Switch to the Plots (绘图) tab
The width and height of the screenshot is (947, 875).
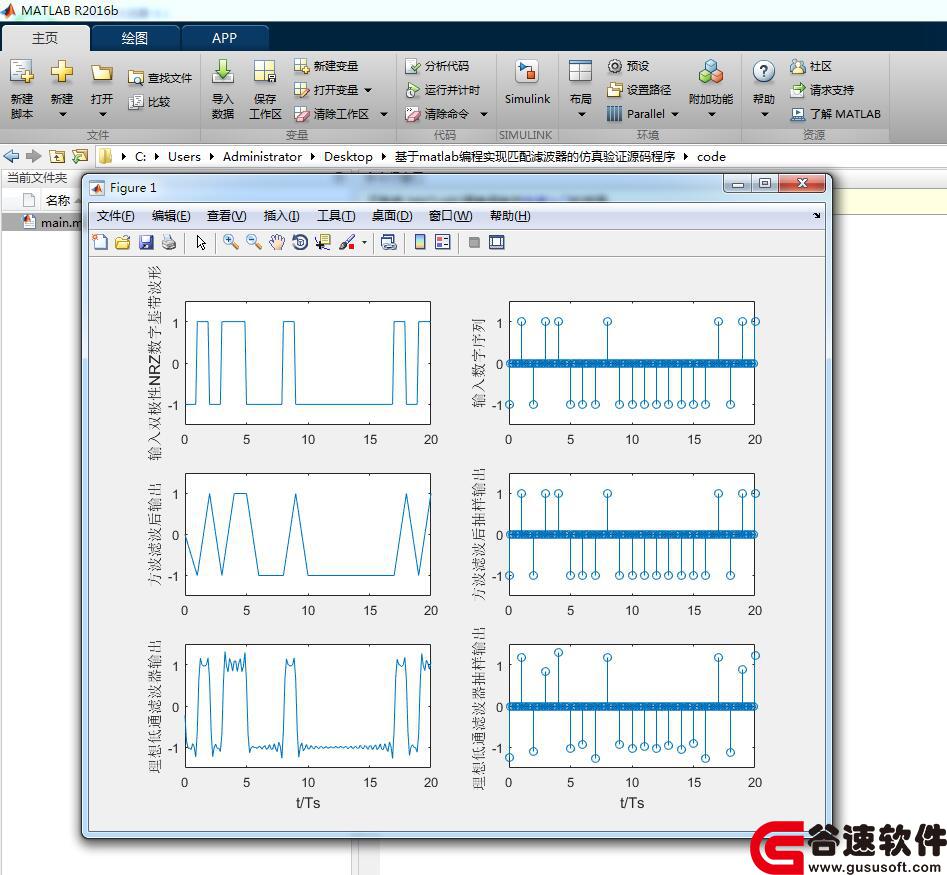pyautogui.click(x=135, y=38)
